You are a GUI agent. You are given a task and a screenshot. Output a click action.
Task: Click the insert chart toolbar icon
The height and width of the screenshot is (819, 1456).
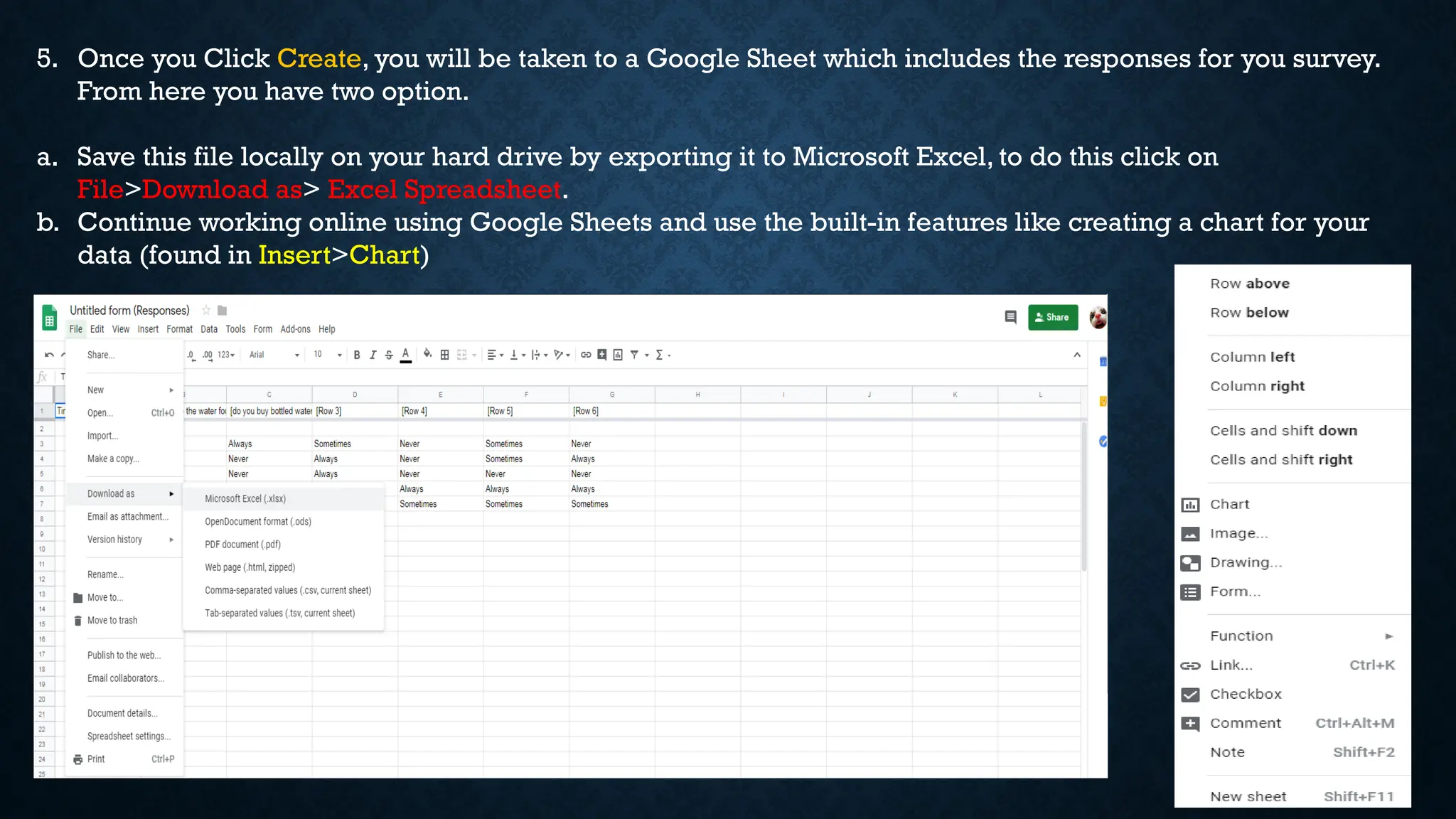(618, 355)
